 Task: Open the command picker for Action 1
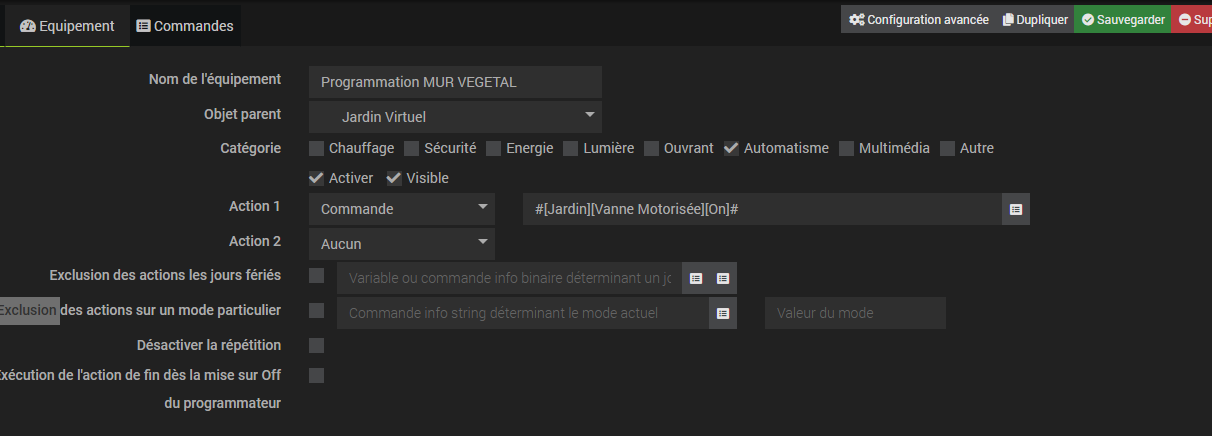pos(1016,209)
